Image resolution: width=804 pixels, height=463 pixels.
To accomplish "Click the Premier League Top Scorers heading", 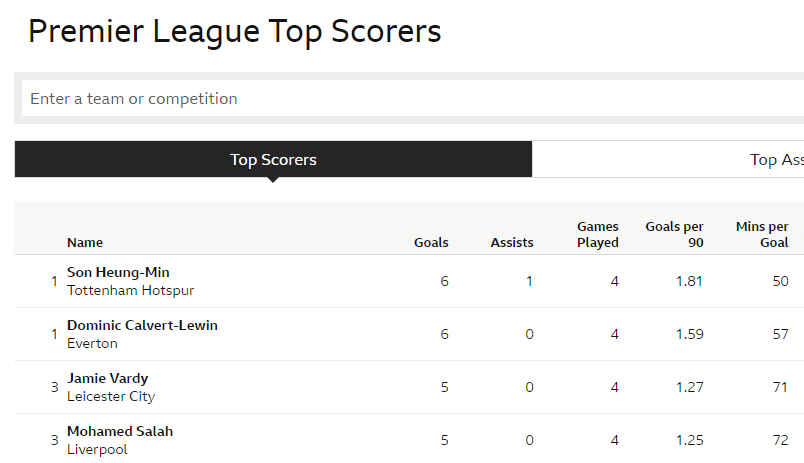I will coord(235,32).
